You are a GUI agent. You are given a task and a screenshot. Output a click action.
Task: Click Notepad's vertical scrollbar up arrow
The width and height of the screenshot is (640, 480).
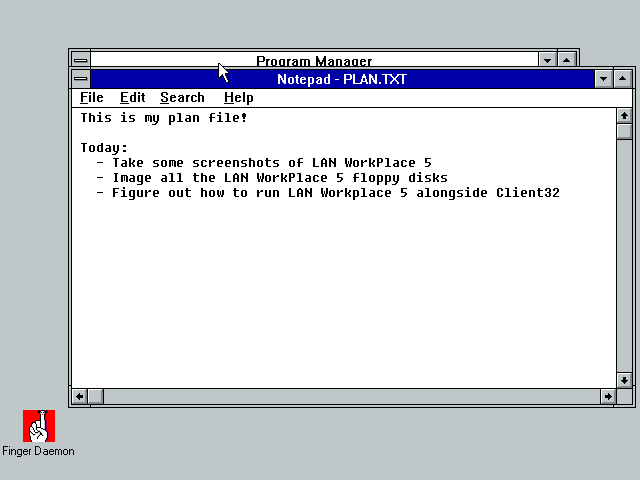[x=624, y=116]
